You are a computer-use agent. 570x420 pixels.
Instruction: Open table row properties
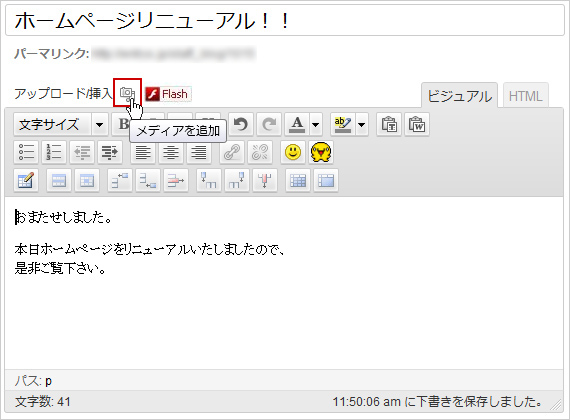[59, 180]
